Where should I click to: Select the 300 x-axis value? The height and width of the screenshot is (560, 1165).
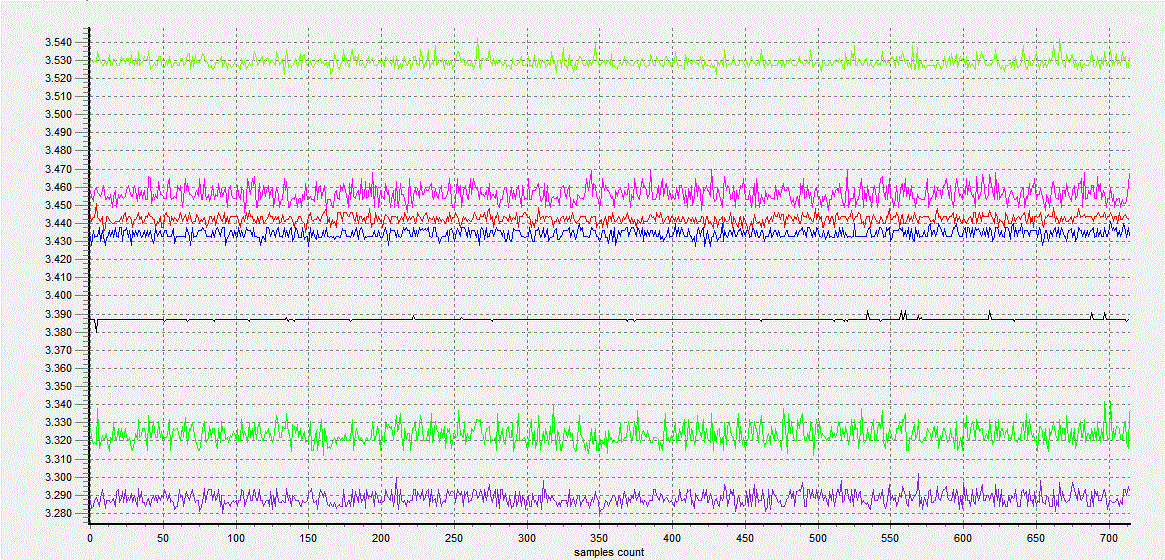(527, 537)
